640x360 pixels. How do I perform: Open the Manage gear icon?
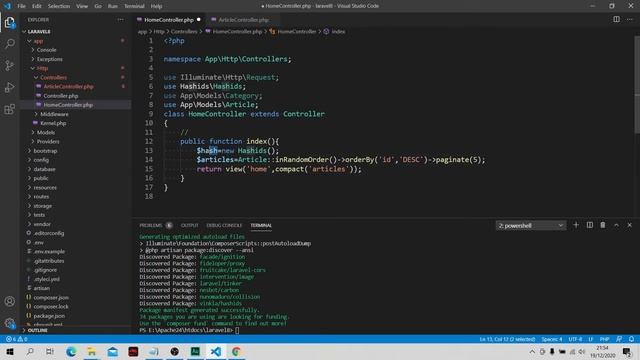[9, 323]
